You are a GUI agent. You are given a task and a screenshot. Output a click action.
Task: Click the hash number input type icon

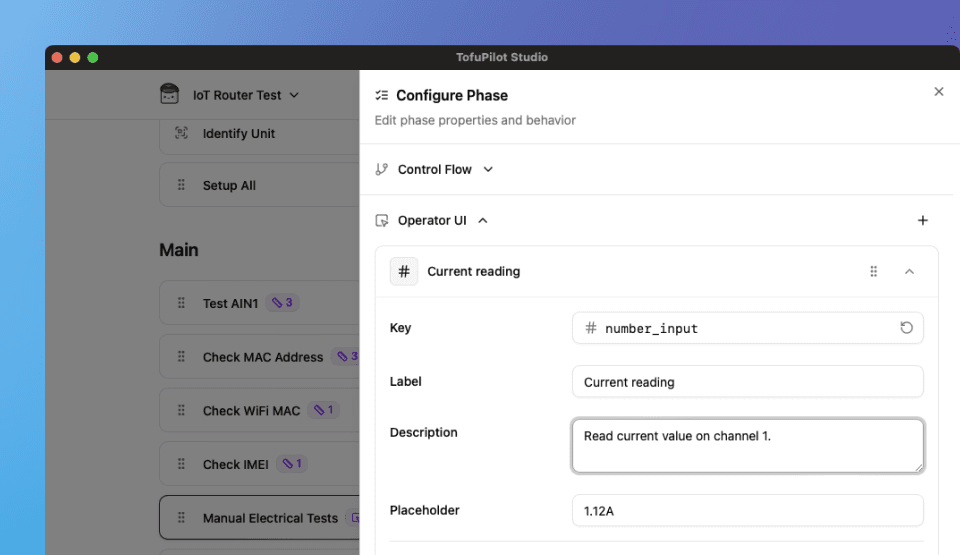(x=404, y=271)
